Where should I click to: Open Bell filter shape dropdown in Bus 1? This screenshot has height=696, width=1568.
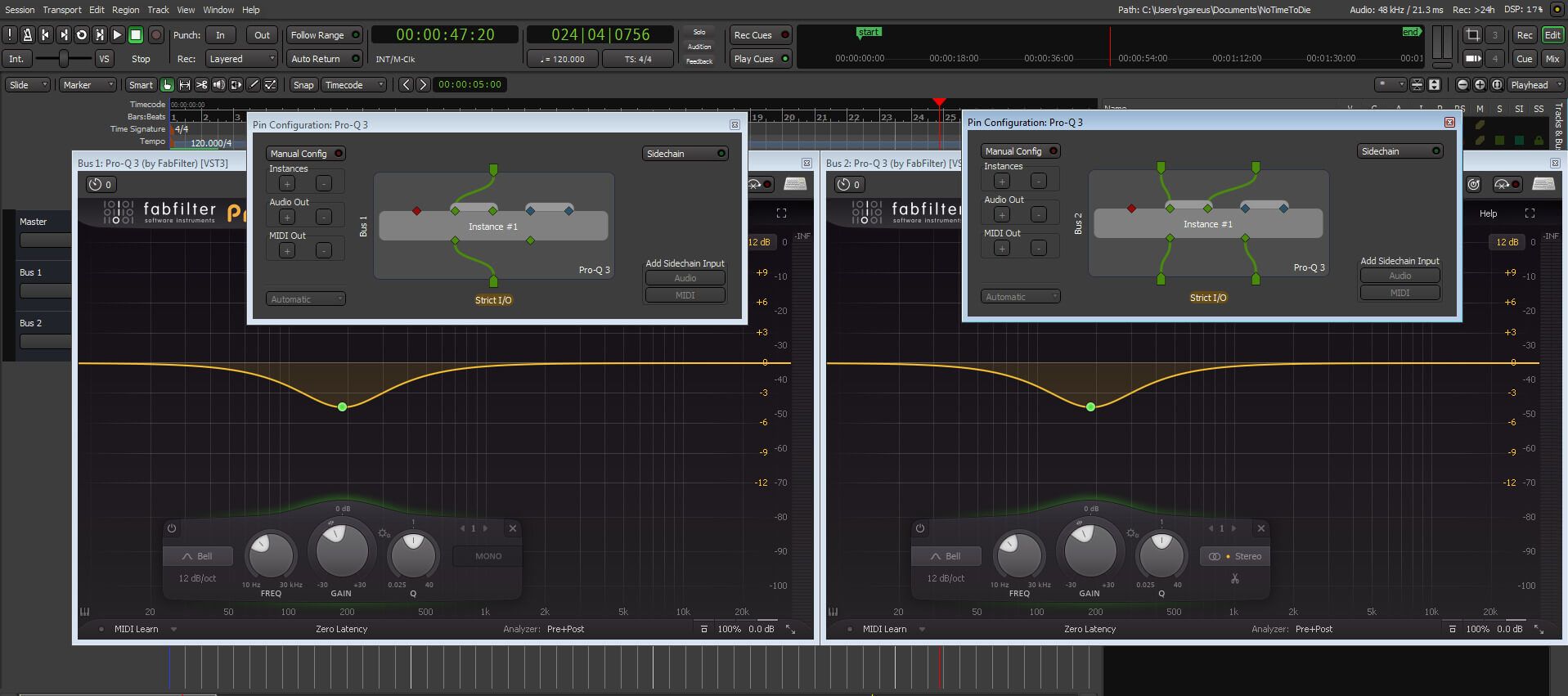pos(197,556)
